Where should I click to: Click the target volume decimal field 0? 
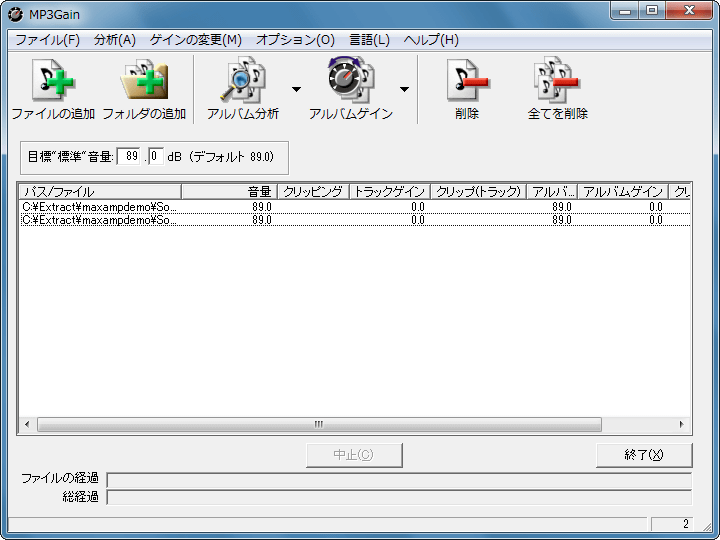tap(156, 156)
